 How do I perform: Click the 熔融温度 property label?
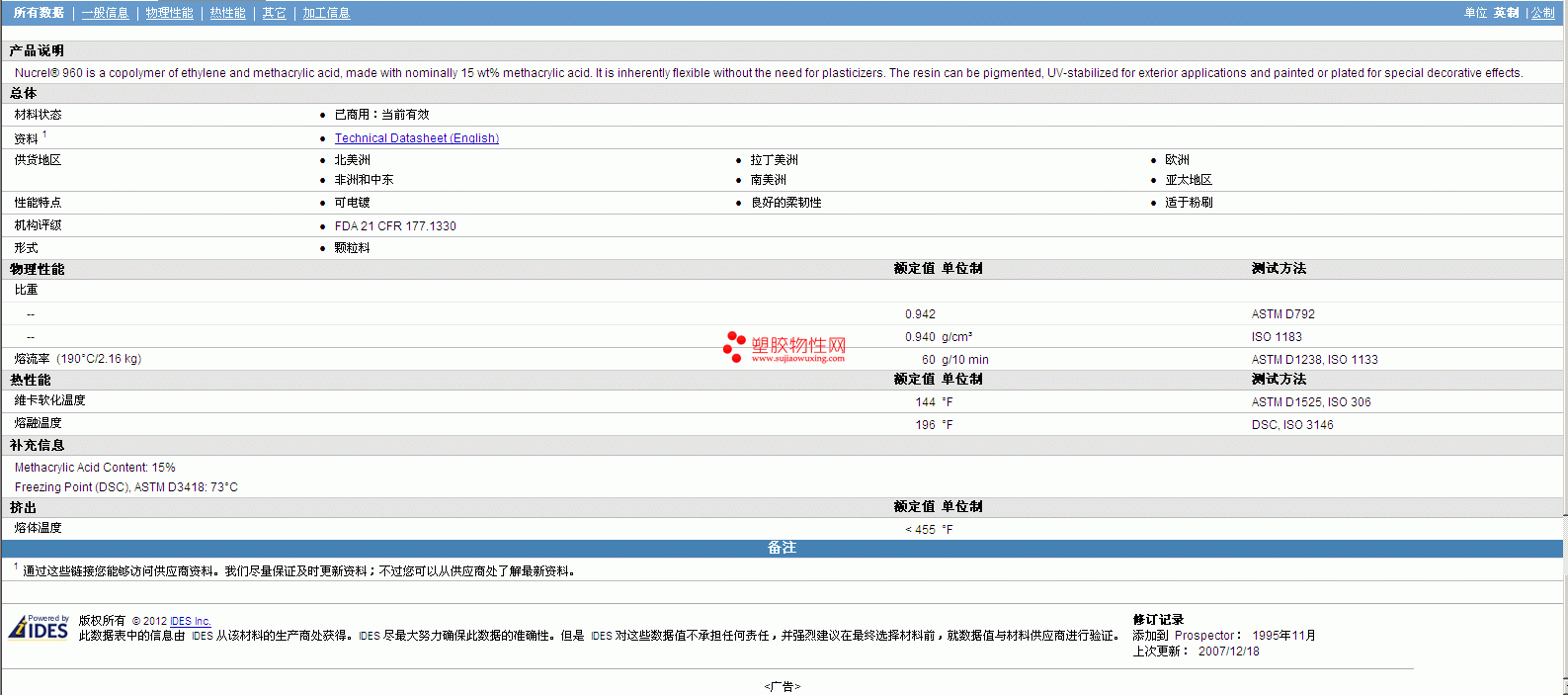pyautogui.click(x=38, y=423)
